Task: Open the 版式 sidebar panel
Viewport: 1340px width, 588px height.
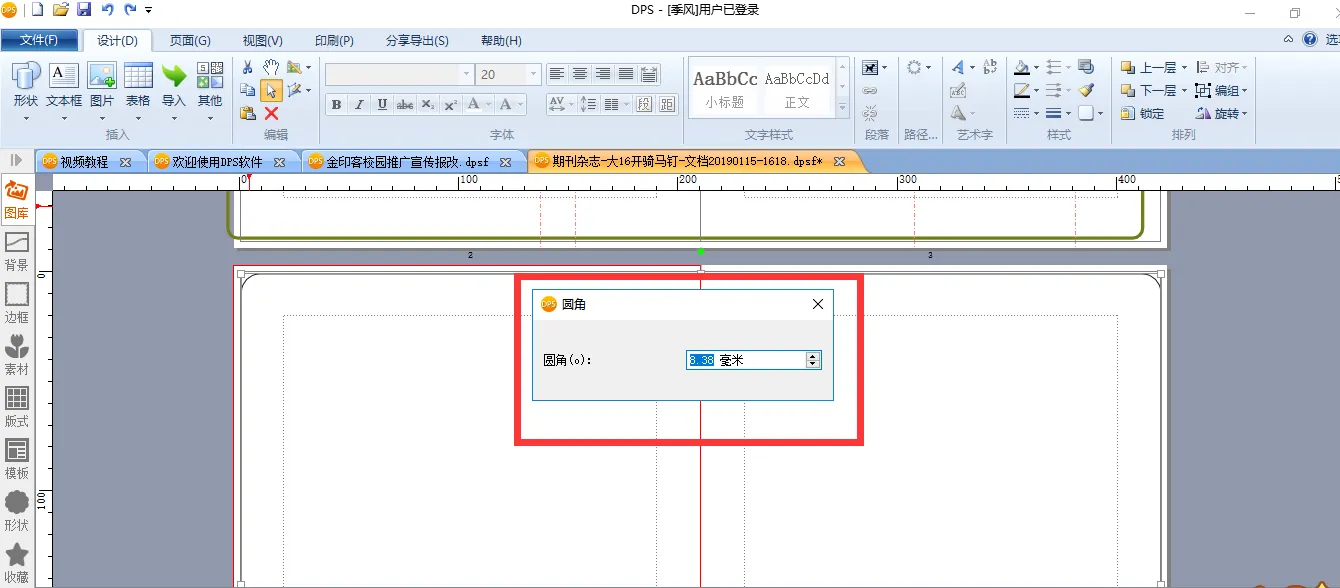Action: coord(17,407)
